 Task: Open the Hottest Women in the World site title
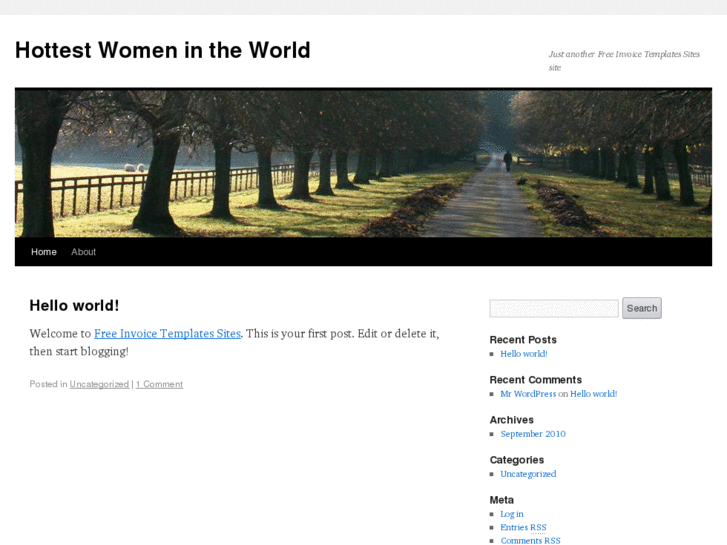point(163,50)
